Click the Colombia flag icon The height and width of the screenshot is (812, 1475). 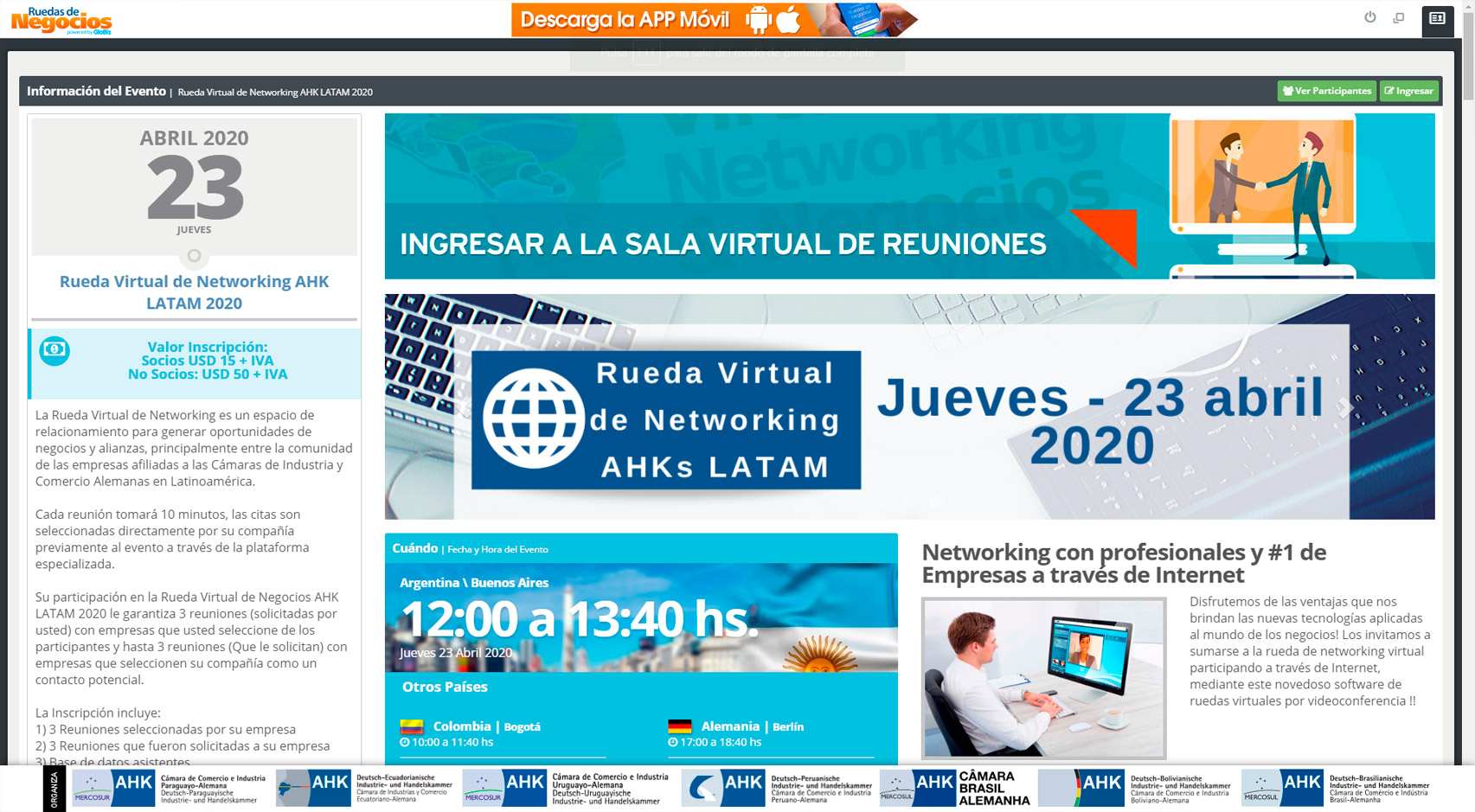[412, 726]
